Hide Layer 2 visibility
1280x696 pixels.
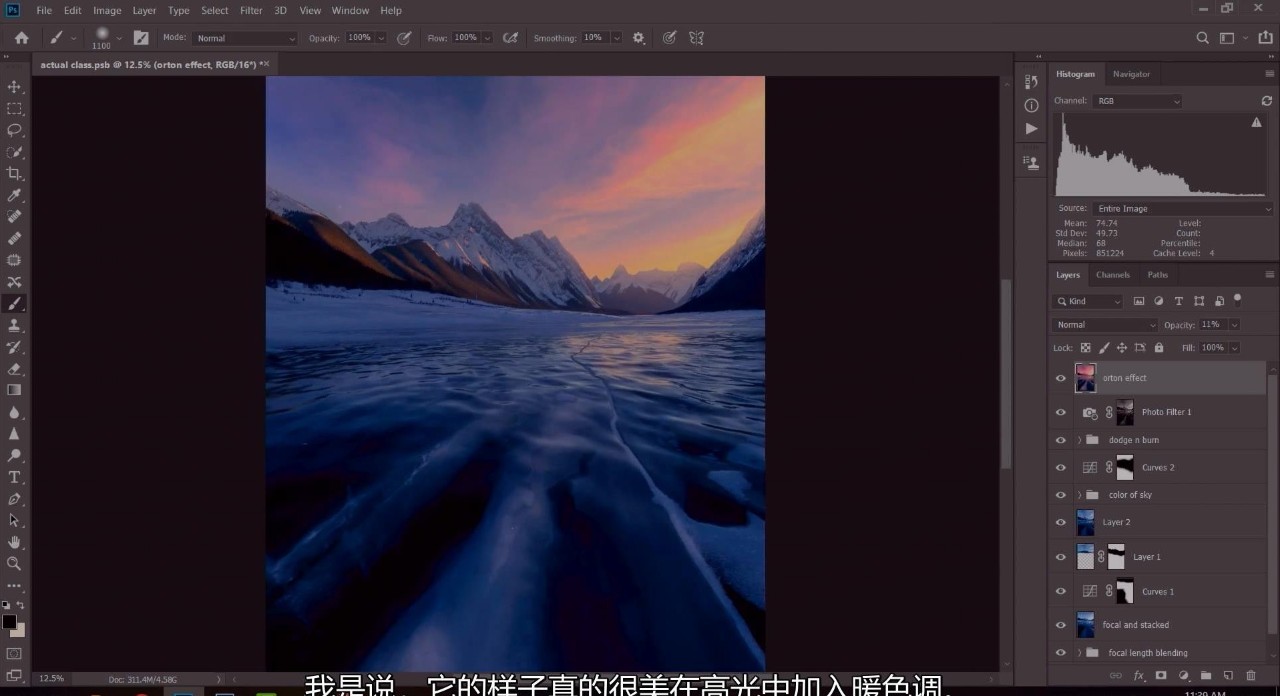point(1061,522)
